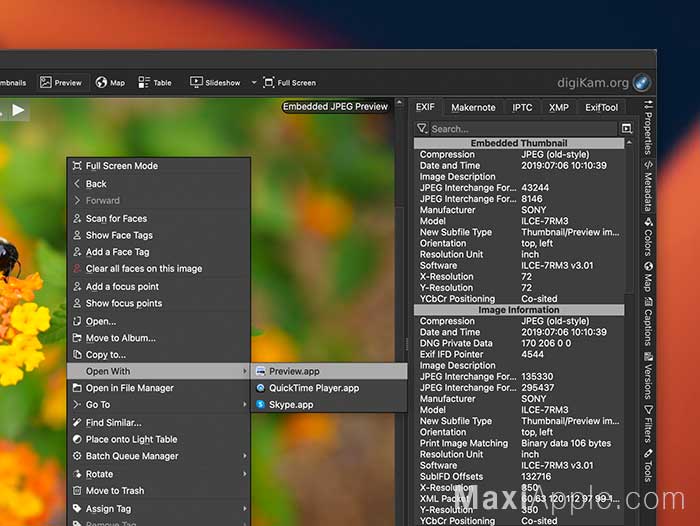Switch to Table view

coord(155,83)
